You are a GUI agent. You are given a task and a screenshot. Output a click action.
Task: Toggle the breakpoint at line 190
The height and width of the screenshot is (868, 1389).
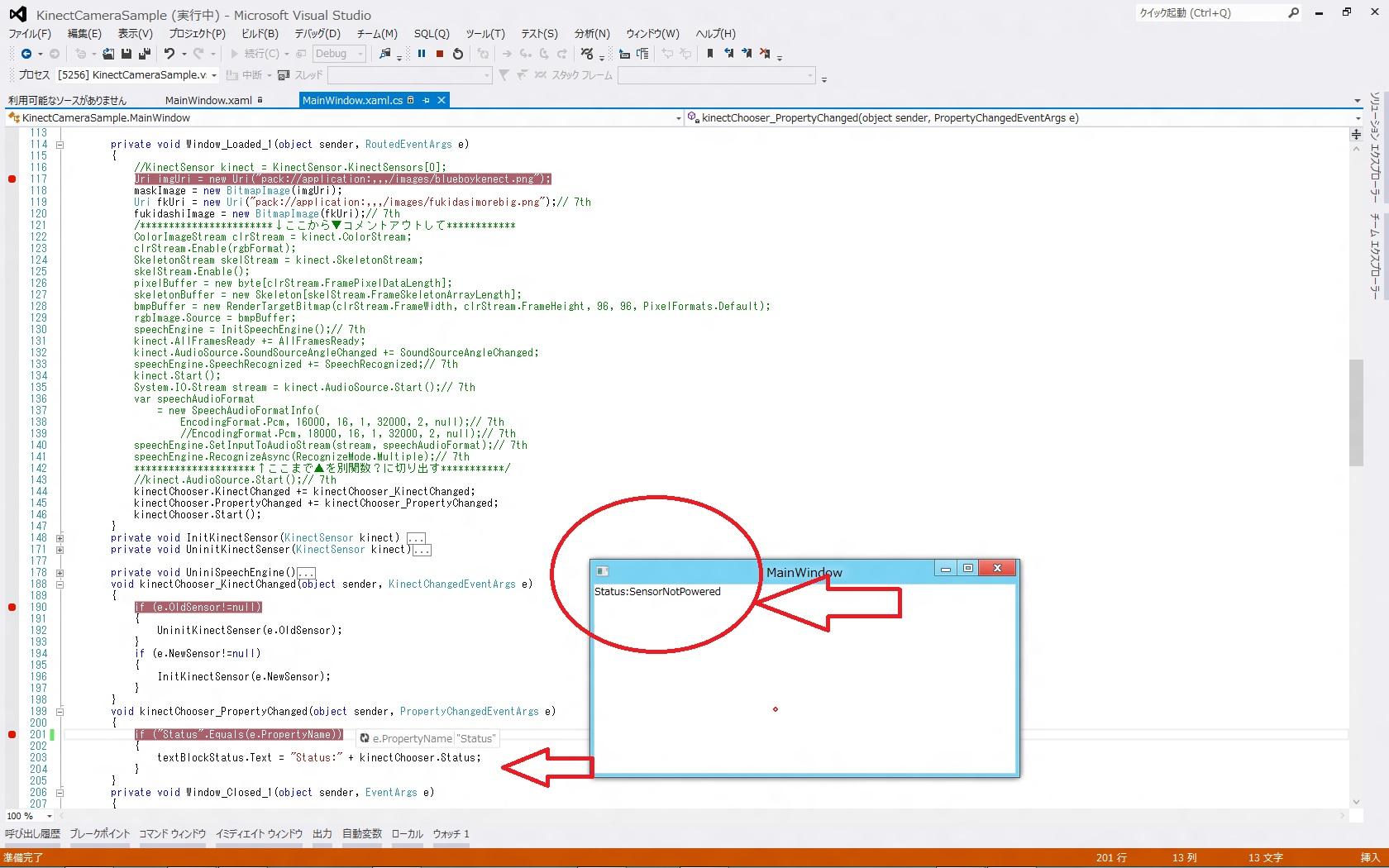pyautogui.click(x=12, y=608)
